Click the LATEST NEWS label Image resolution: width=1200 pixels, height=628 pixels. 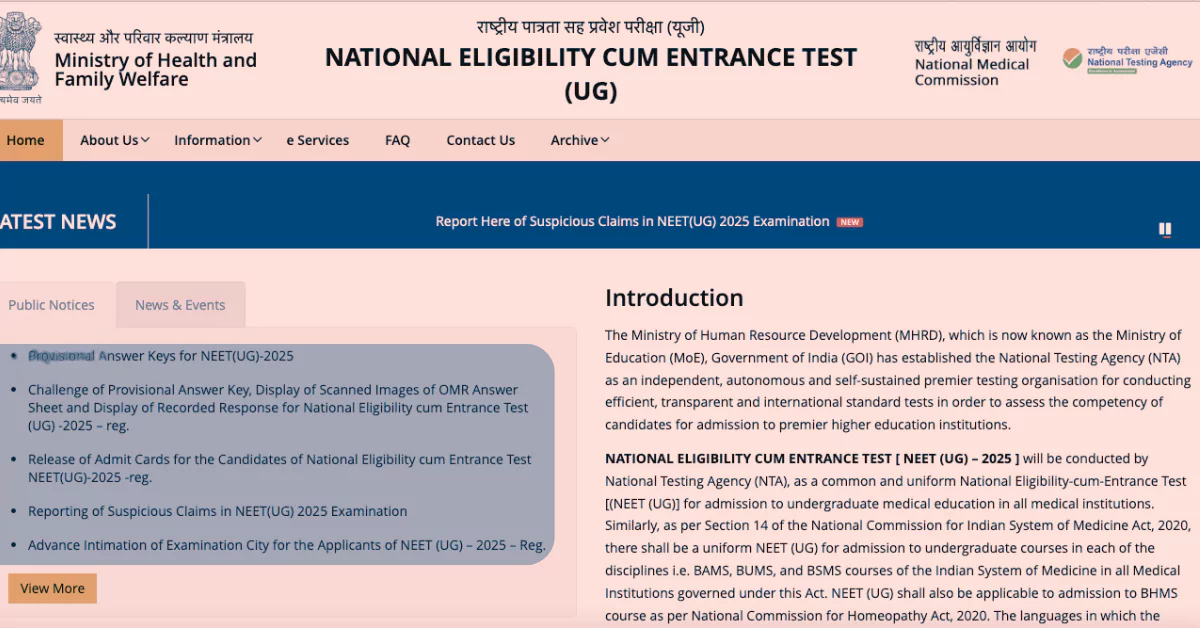click(x=58, y=222)
